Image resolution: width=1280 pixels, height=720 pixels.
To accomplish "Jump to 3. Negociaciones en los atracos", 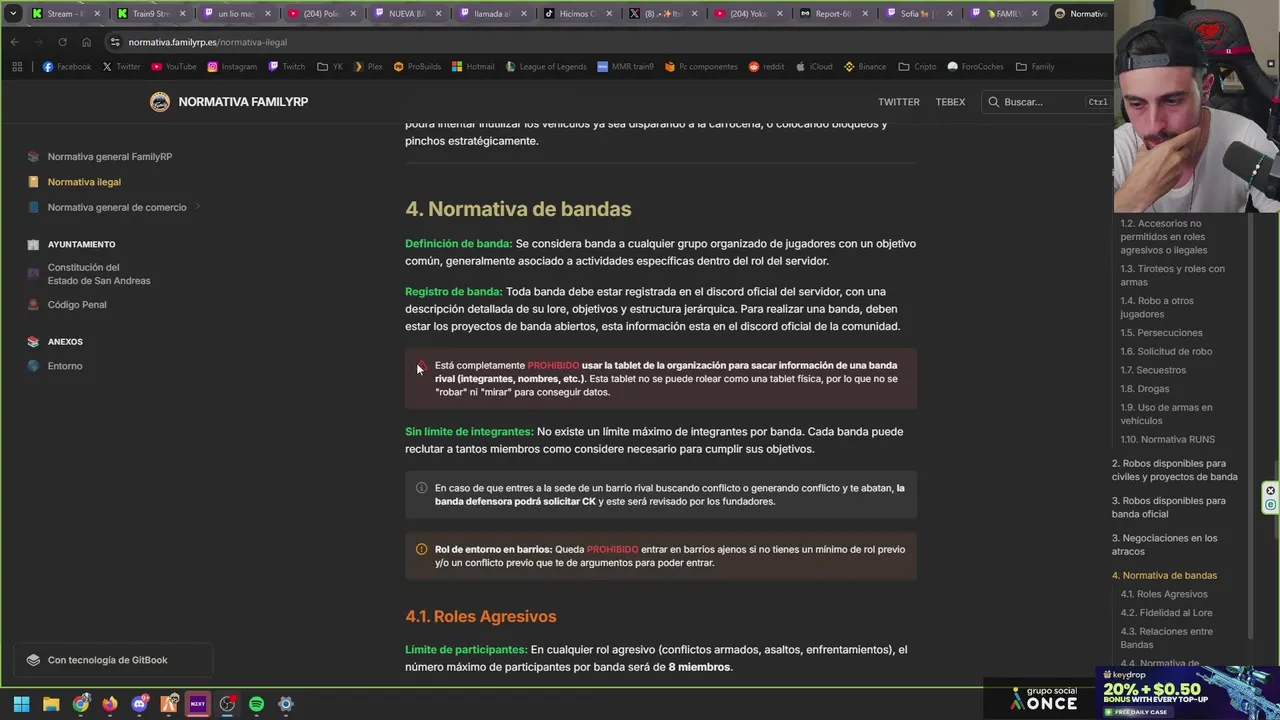I will pos(1164,544).
